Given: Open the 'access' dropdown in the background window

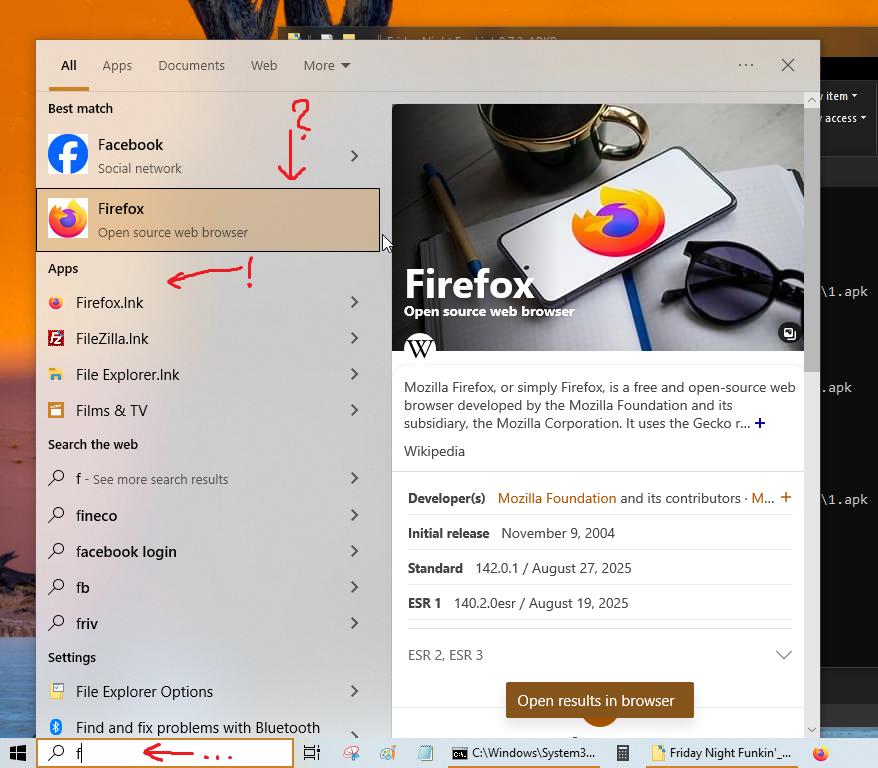Looking at the screenshot, I should (845, 118).
